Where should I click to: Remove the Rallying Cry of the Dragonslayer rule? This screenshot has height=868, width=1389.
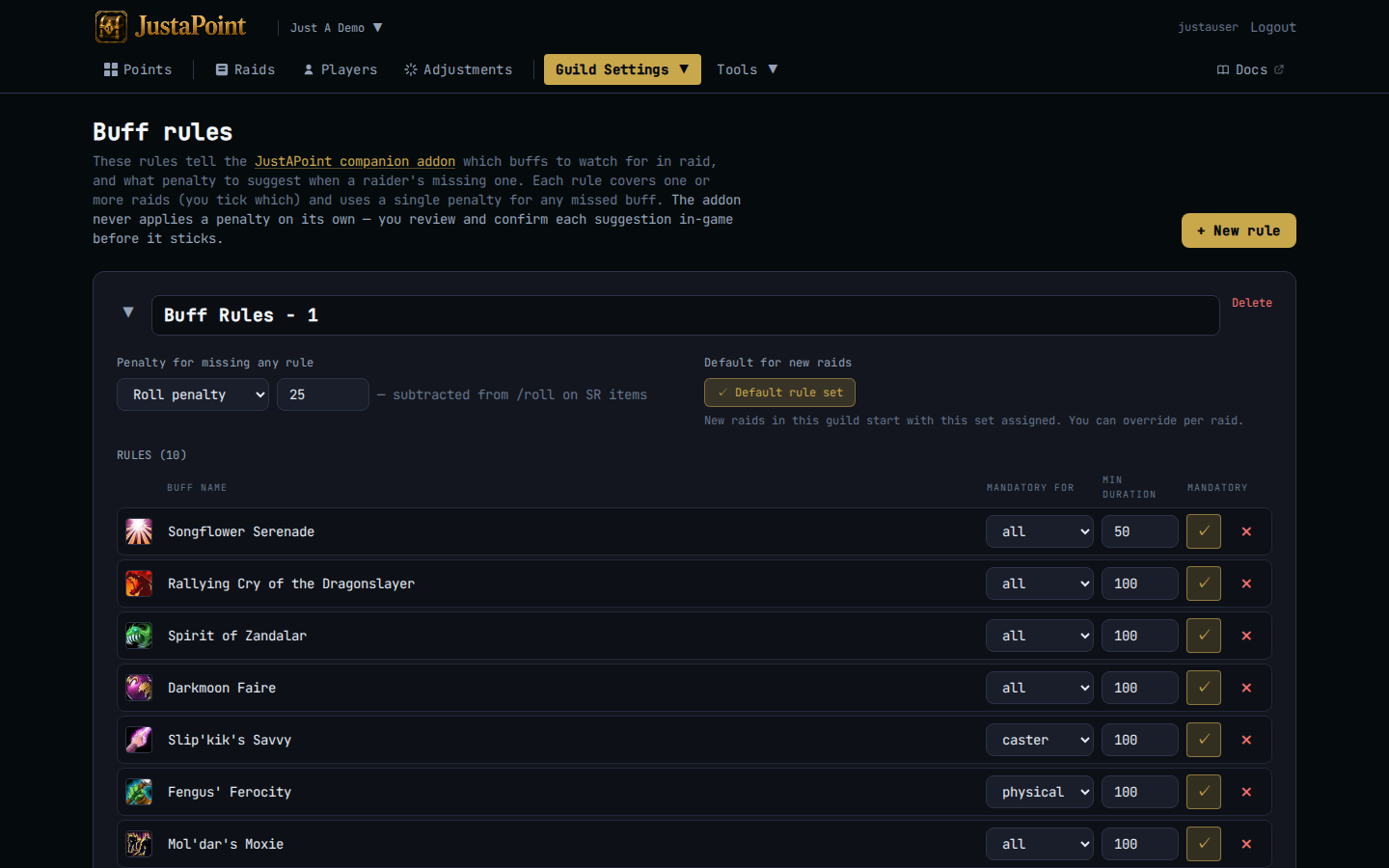(1246, 583)
